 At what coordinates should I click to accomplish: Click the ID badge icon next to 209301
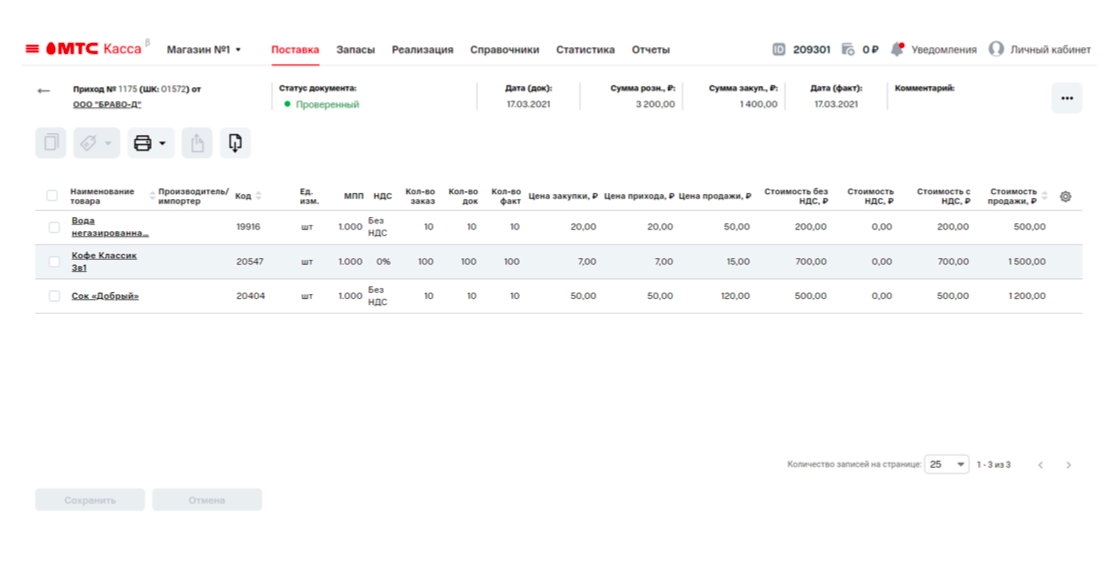(x=779, y=49)
